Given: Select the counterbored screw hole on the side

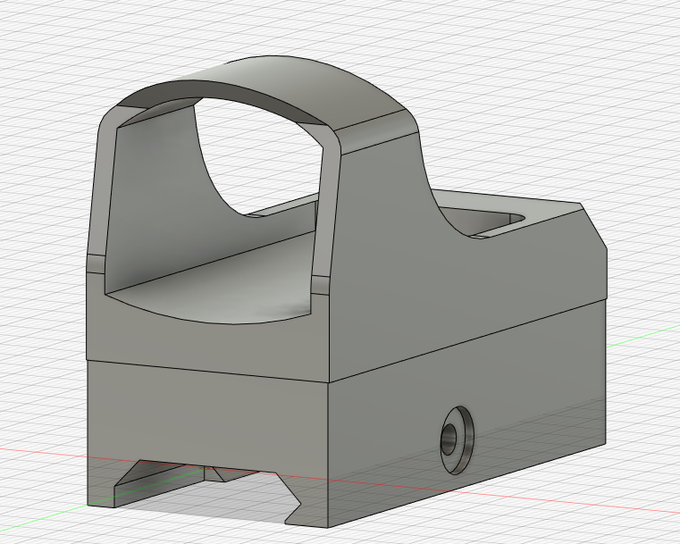Looking at the screenshot, I should [457, 440].
